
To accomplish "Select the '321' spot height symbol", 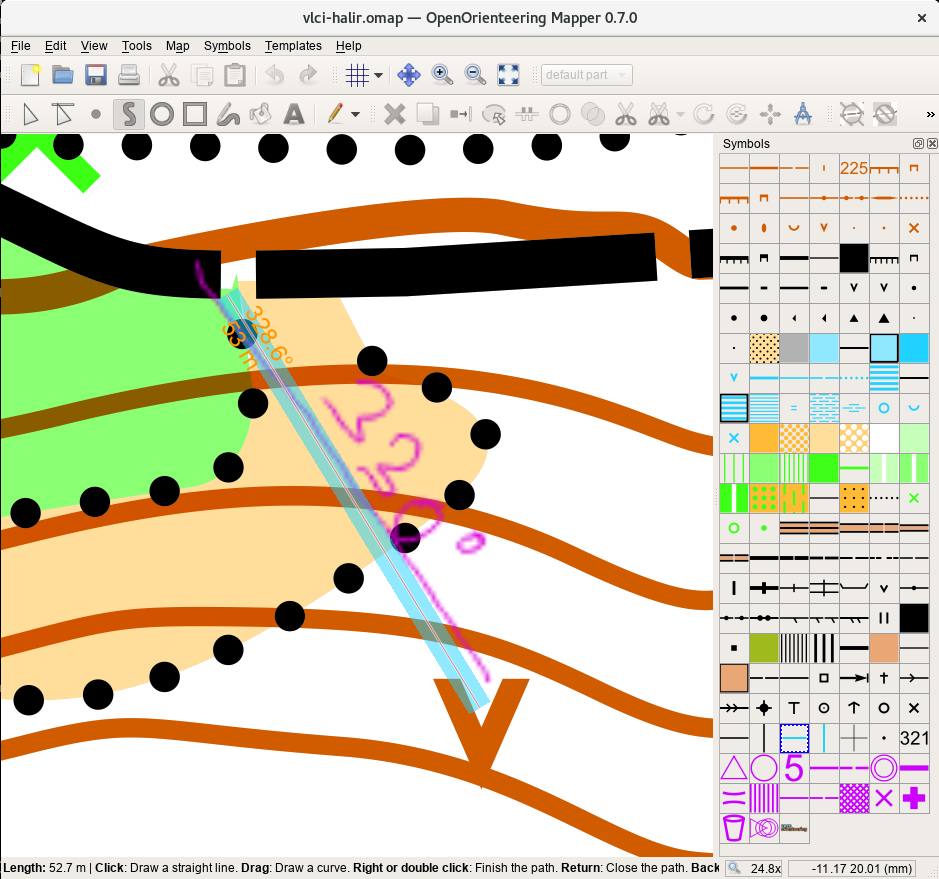I will pos(914,738).
